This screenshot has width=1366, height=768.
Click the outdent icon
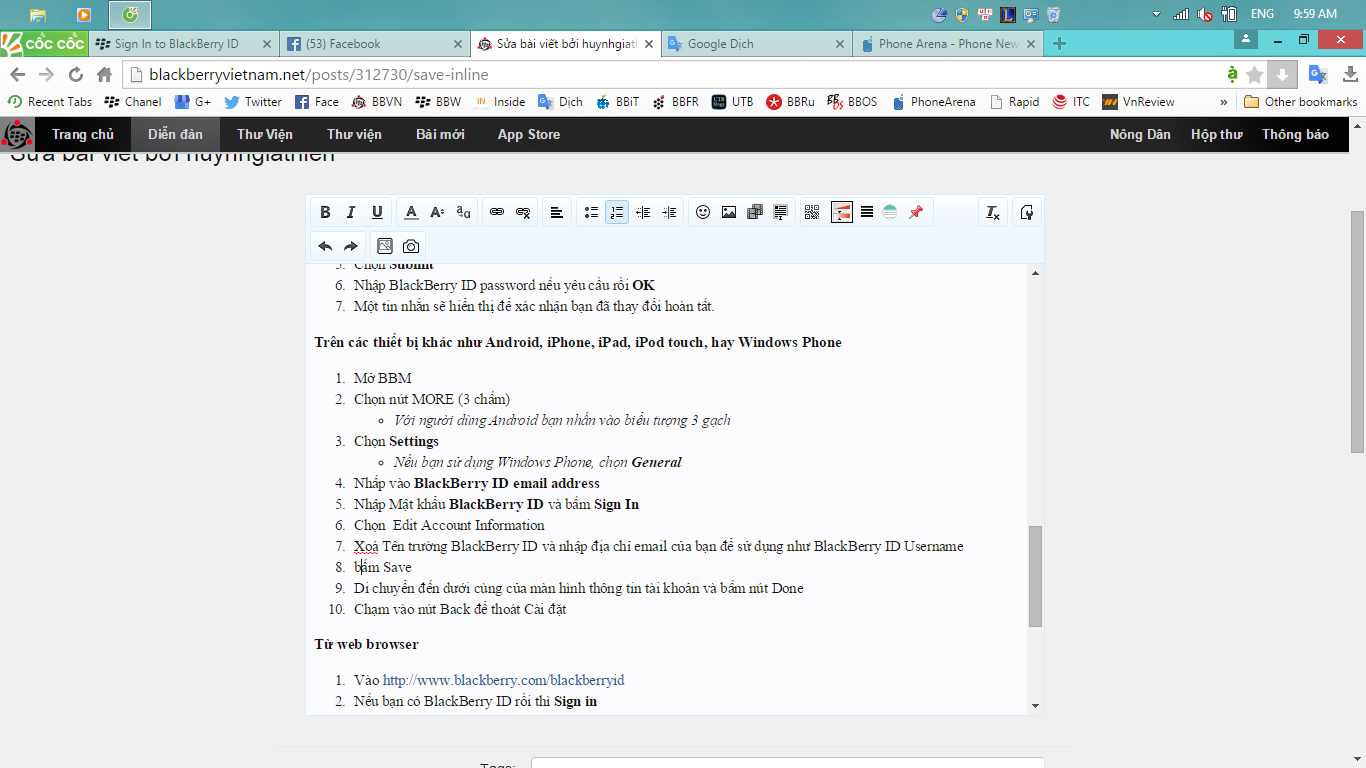(643, 212)
